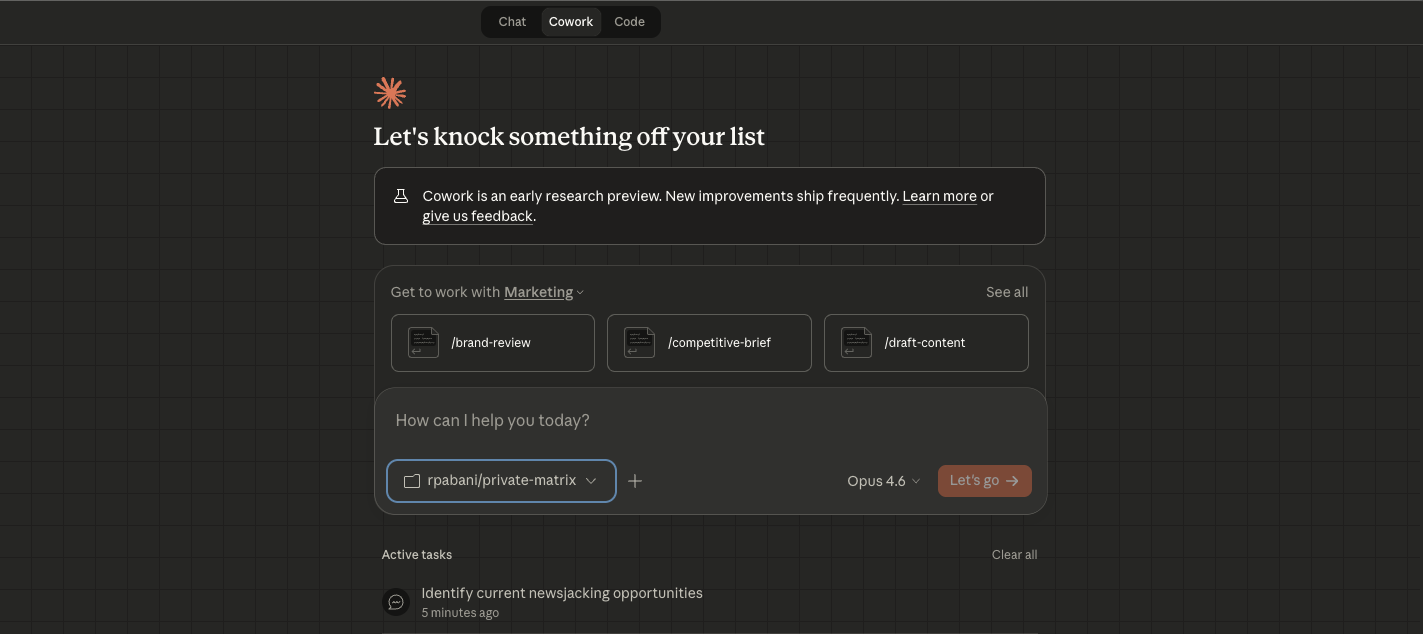The width and height of the screenshot is (1423, 634).
Task: Click the give us feedback link
Action: pos(477,216)
